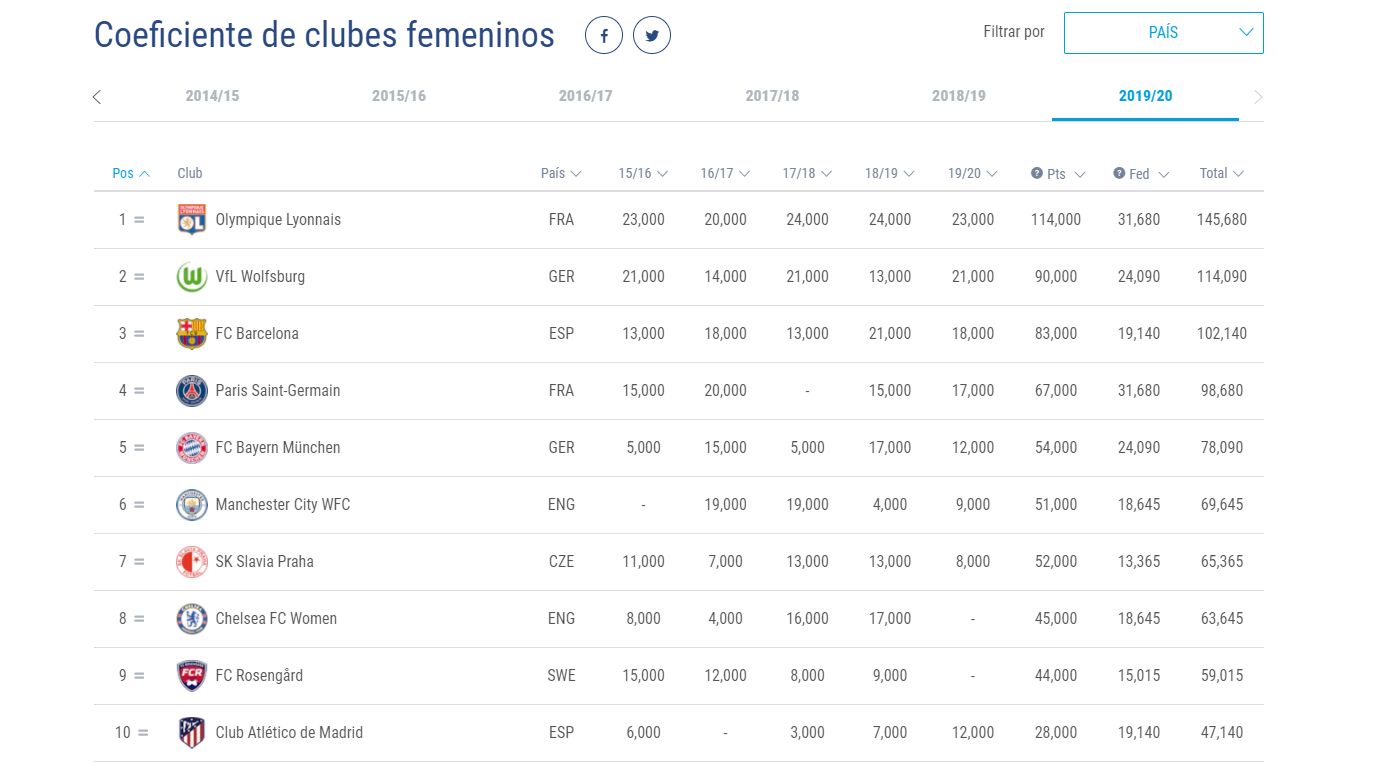Click the total value 69,645
The image size is (1378, 763).
[x=1222, y=504]
